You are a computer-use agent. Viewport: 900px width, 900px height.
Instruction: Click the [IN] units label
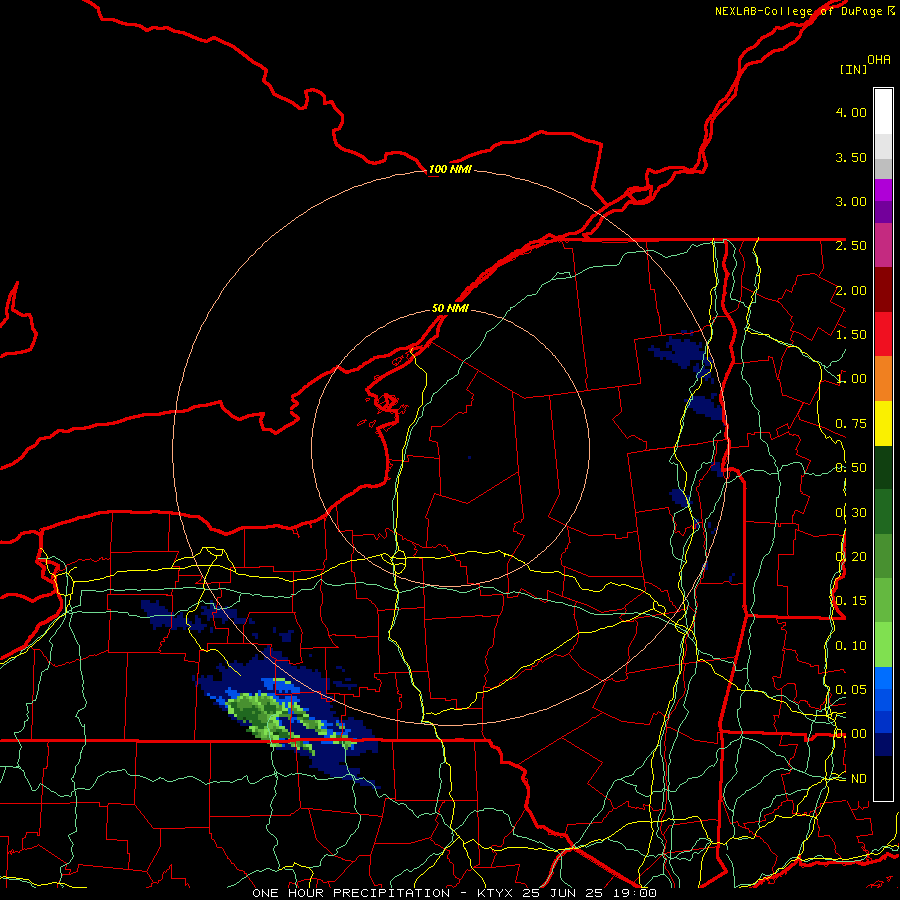853,69
